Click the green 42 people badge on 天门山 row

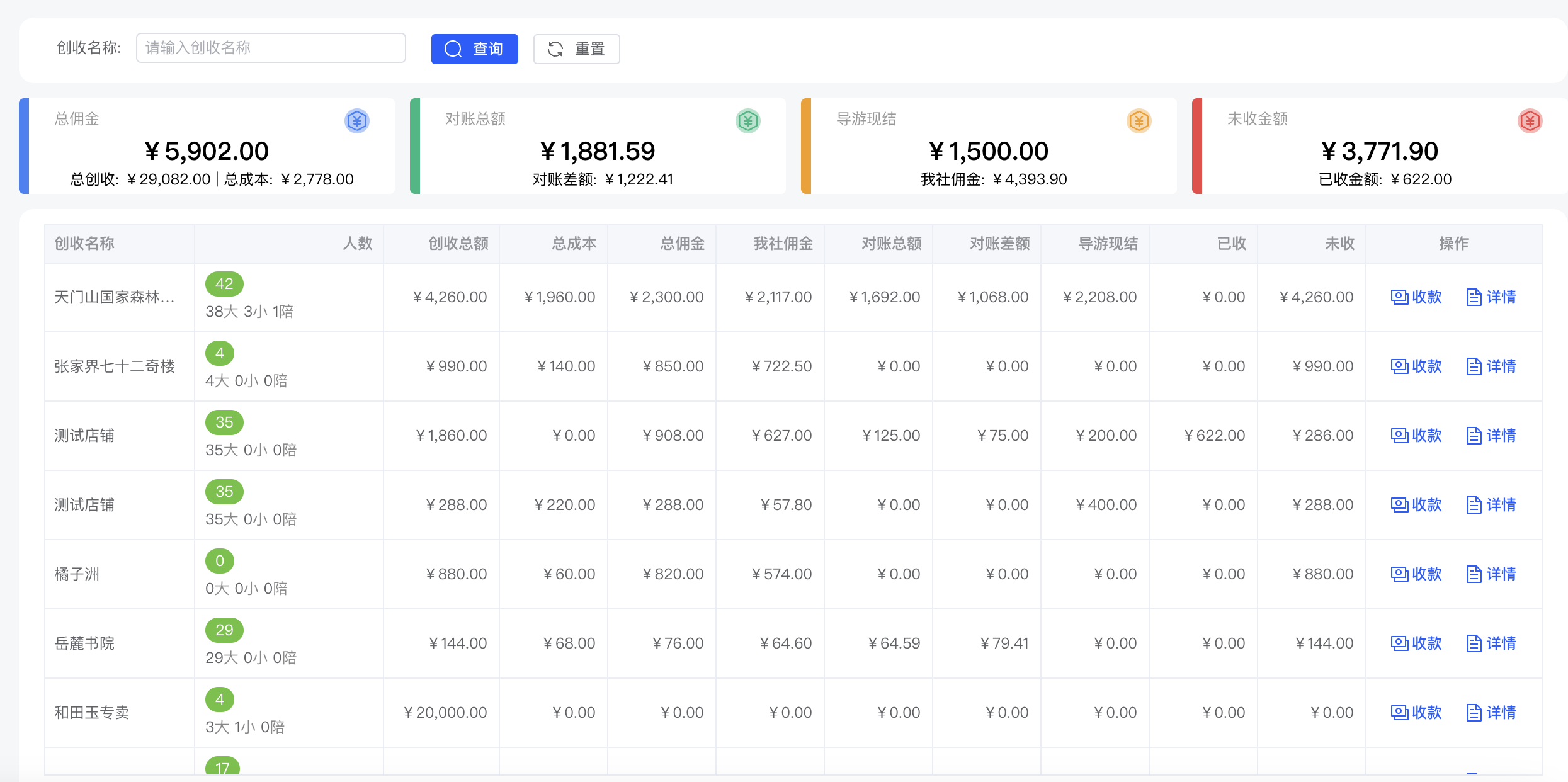click(224, 284)
